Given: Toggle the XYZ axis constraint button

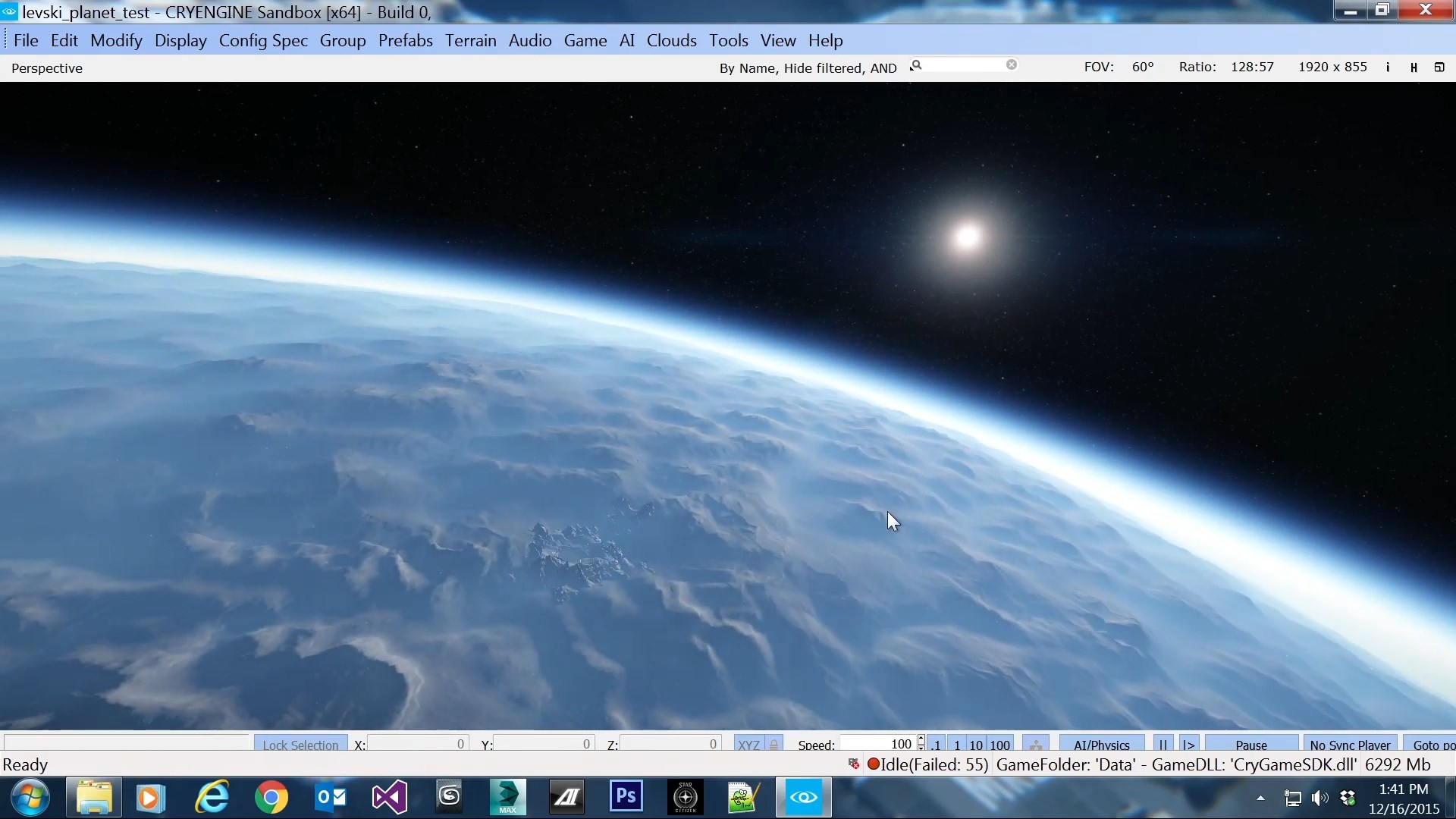Looking at the screenshot, I should 748,744.
